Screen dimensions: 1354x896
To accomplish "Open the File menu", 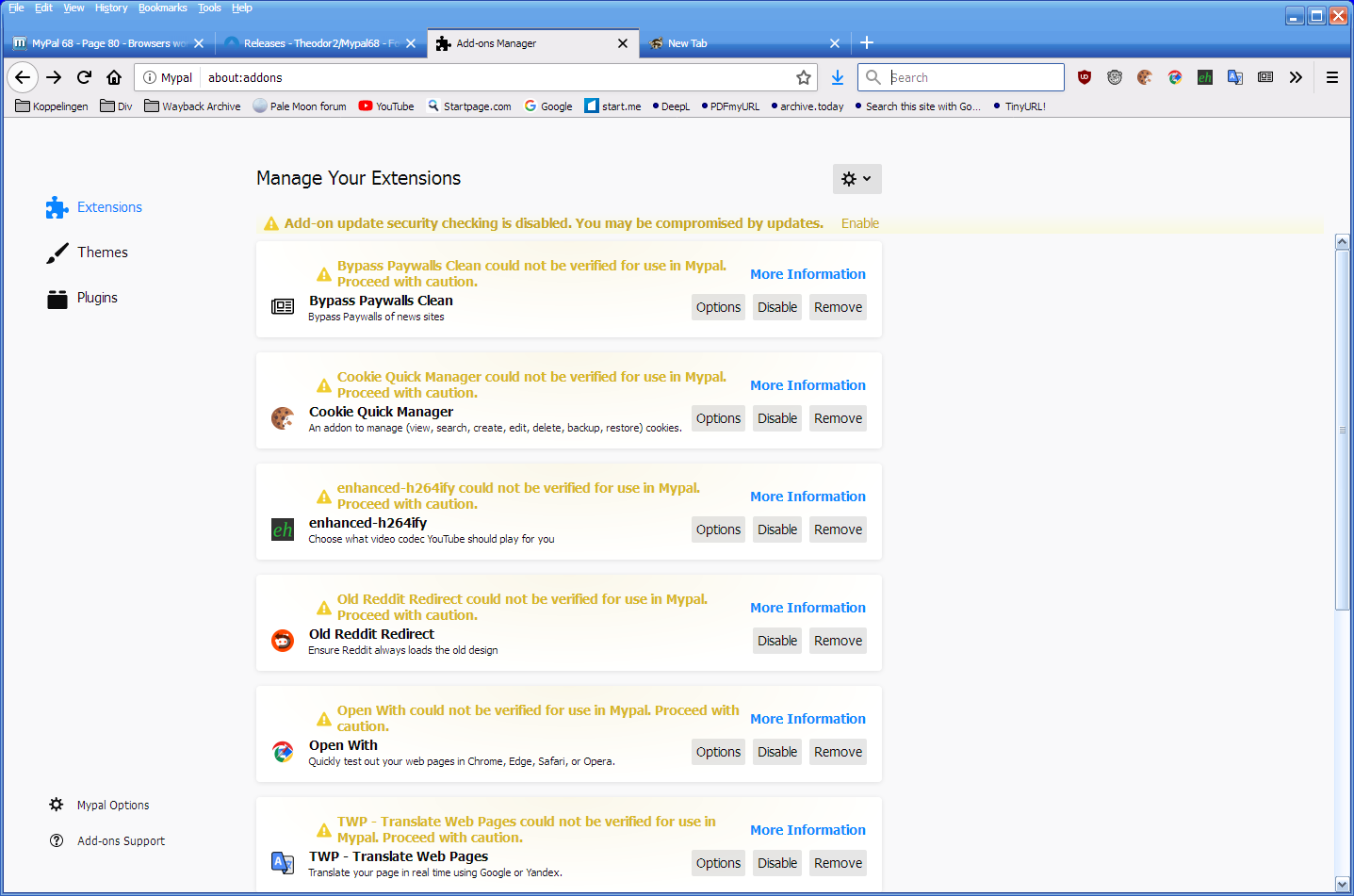I will 16,8.
